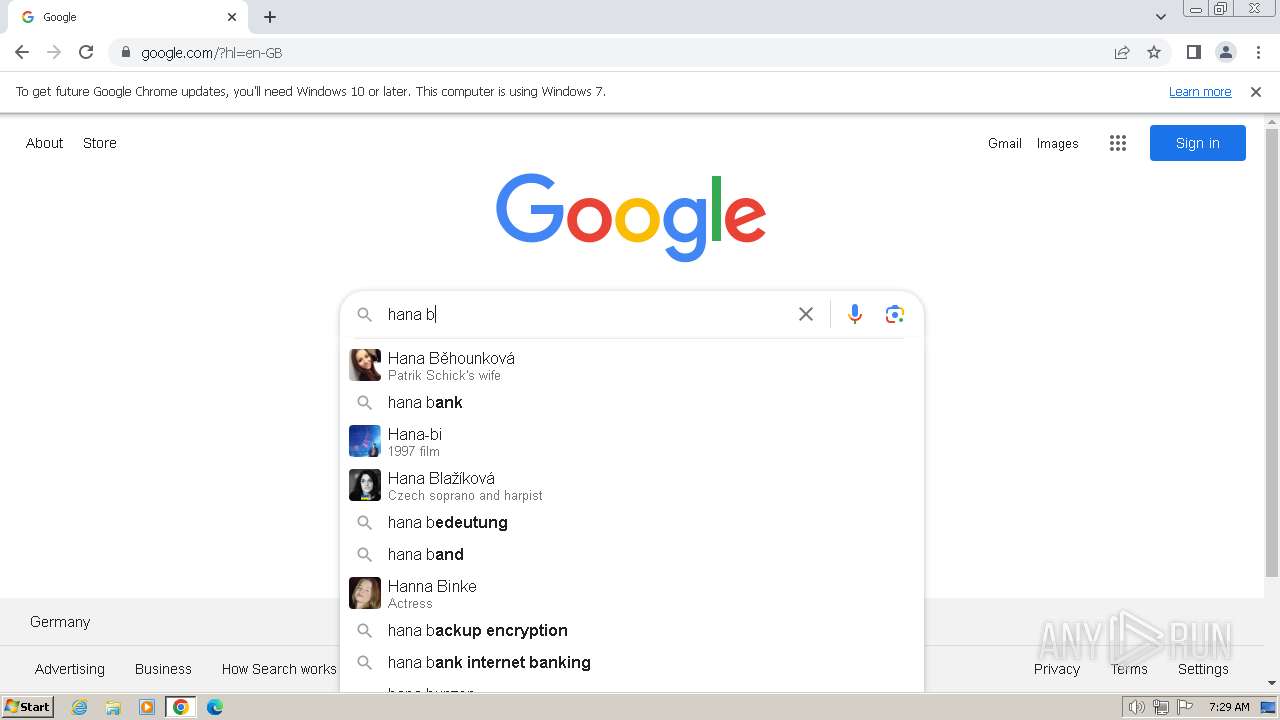This screenshot has width=1280, height=720.
Task: Click magnifier icon beside hana bedeutung
Action: pyautogui.click(x=365, y=522)
